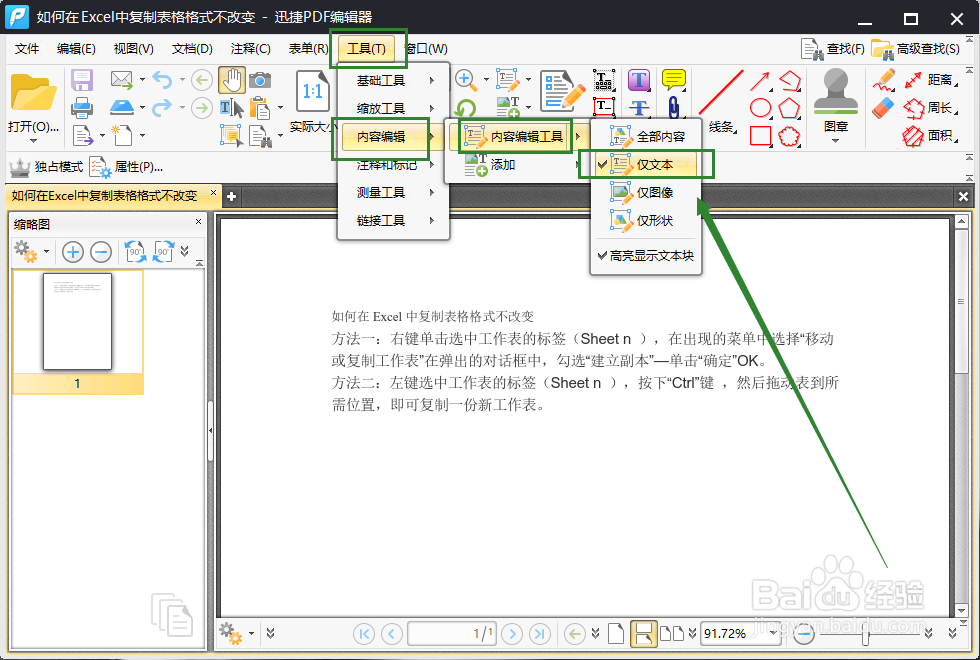Screen dimensions: 980x660
Task: Open thumbnail panel options gear dropdown
Action: (46, 252)
